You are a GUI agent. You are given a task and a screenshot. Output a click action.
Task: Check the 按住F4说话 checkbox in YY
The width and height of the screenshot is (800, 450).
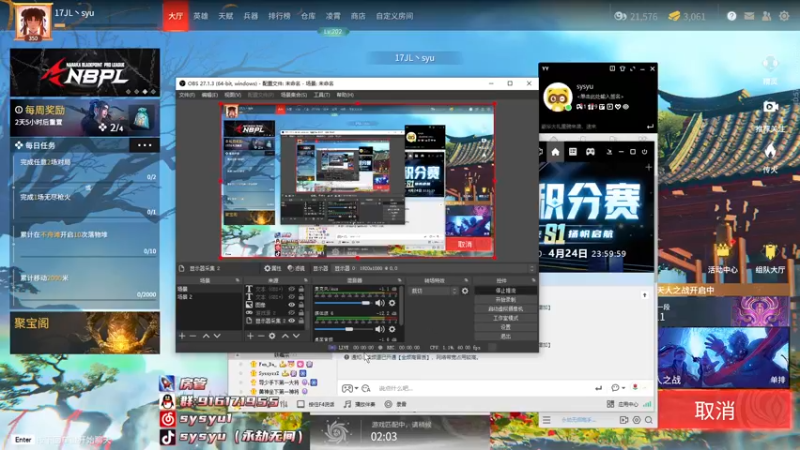(x=301, y=404)
